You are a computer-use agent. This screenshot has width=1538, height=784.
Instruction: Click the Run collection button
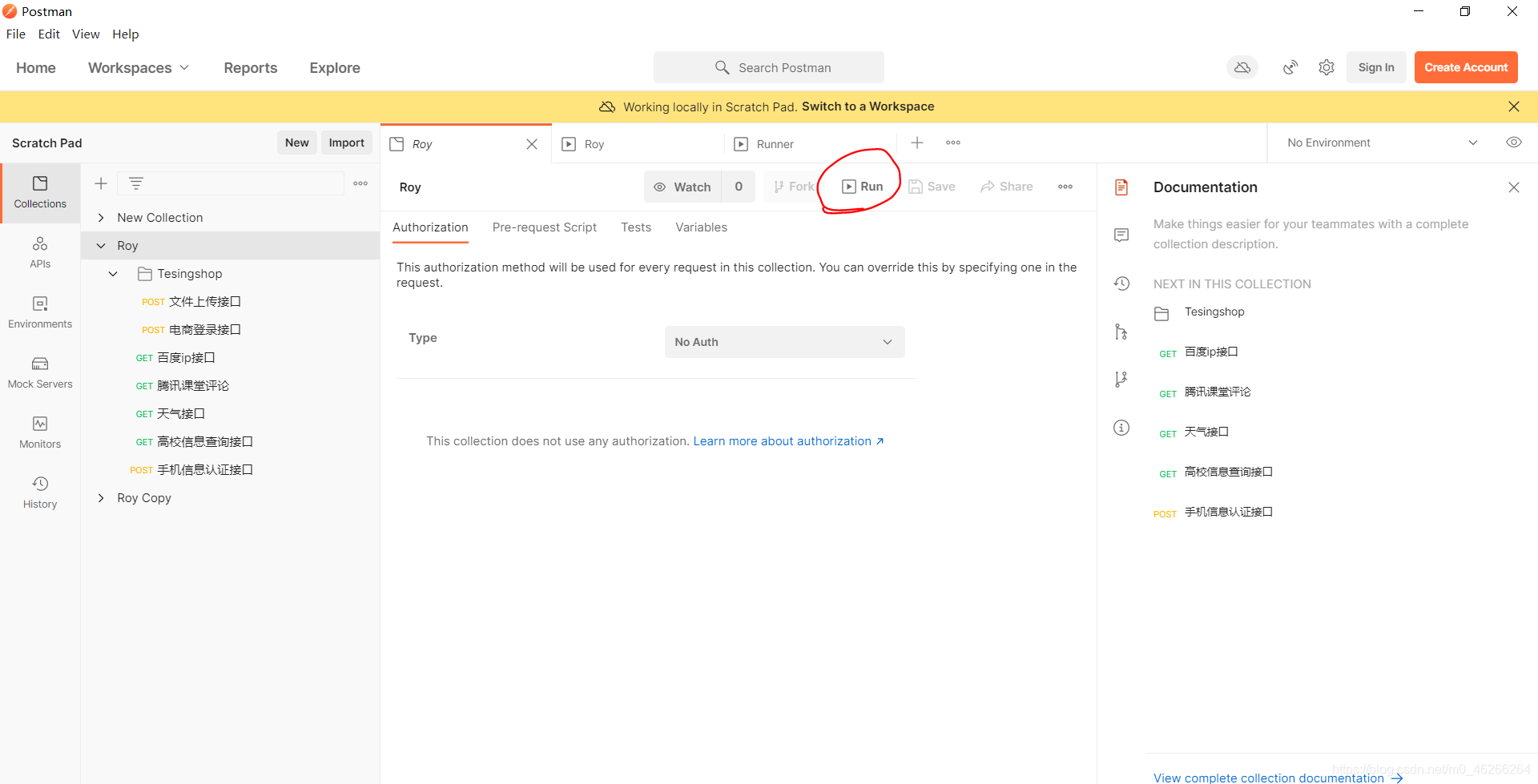coord(862,187)
